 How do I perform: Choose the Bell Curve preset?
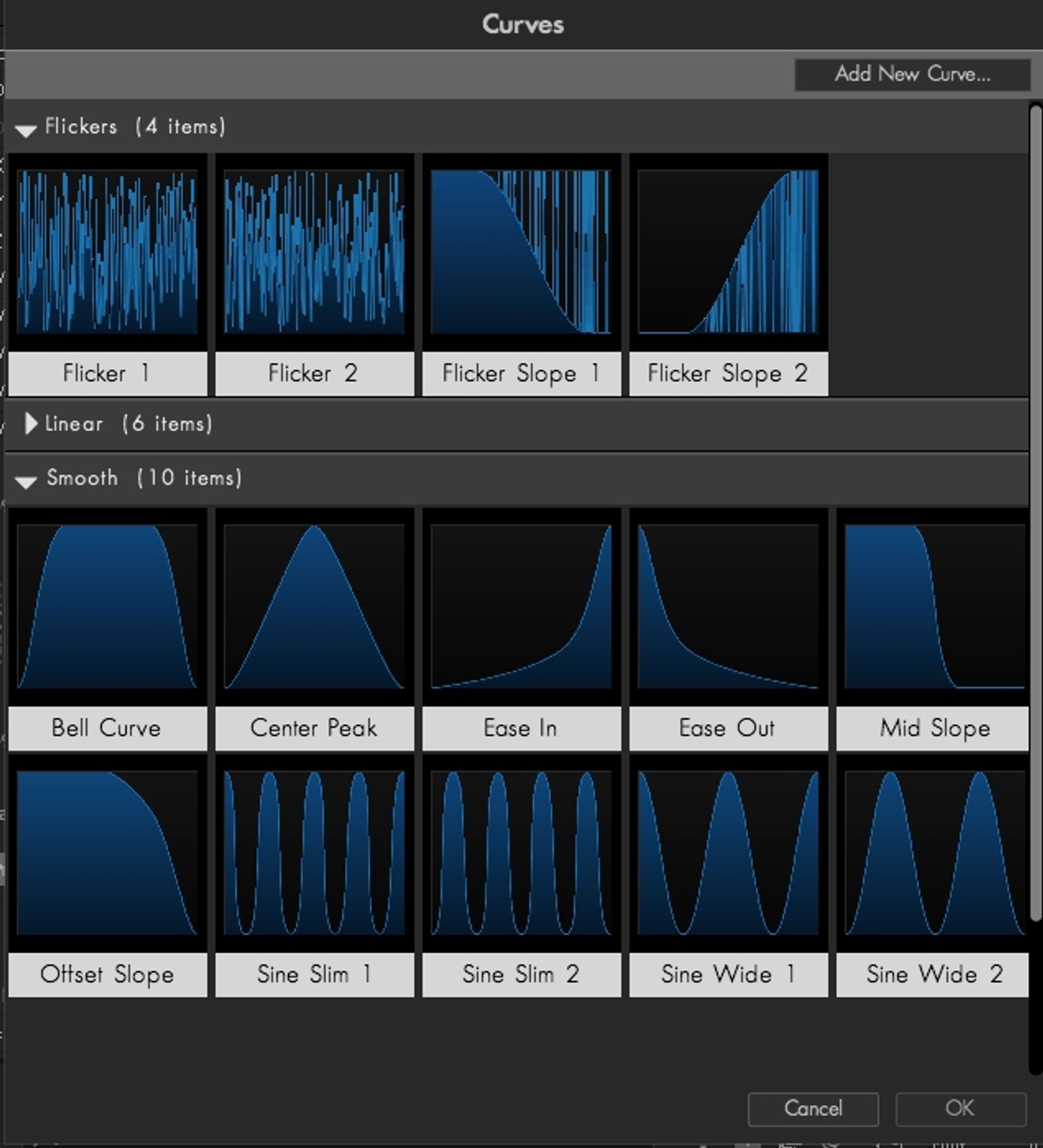point(107,606)
